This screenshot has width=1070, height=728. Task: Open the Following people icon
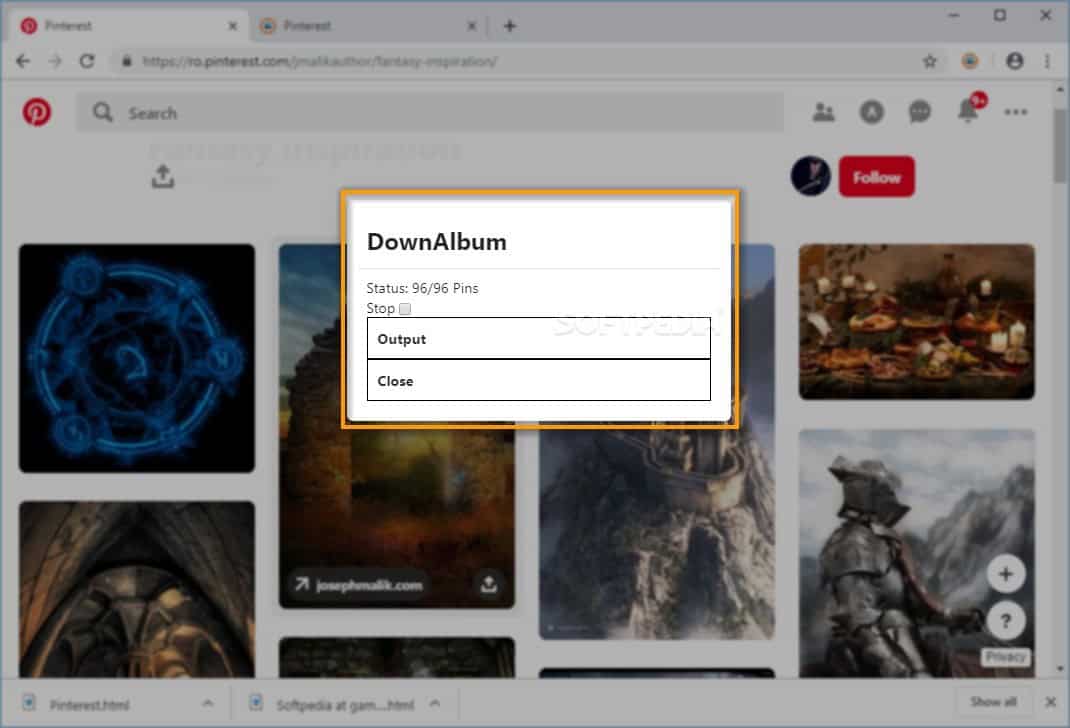coord(824,113)
